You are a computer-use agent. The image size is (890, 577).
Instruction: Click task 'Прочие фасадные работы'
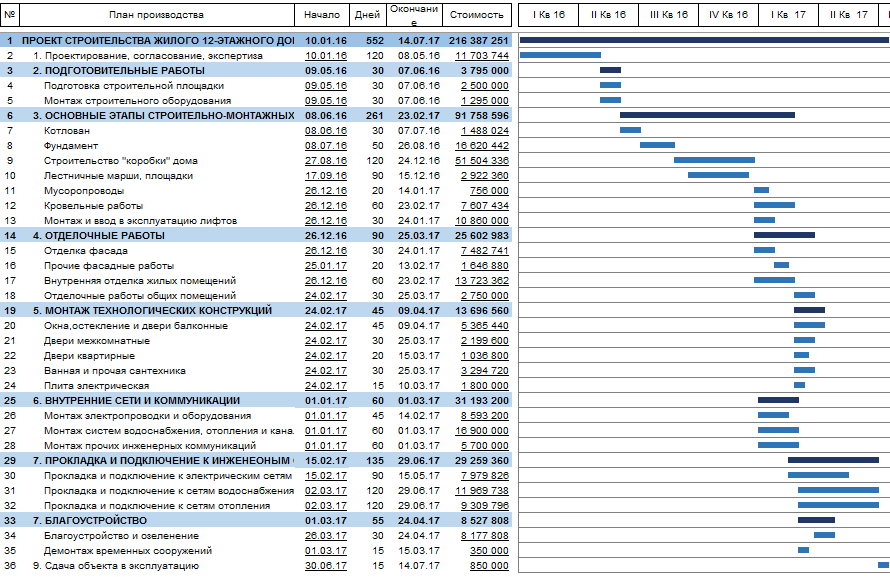click(x=109, y=266)
